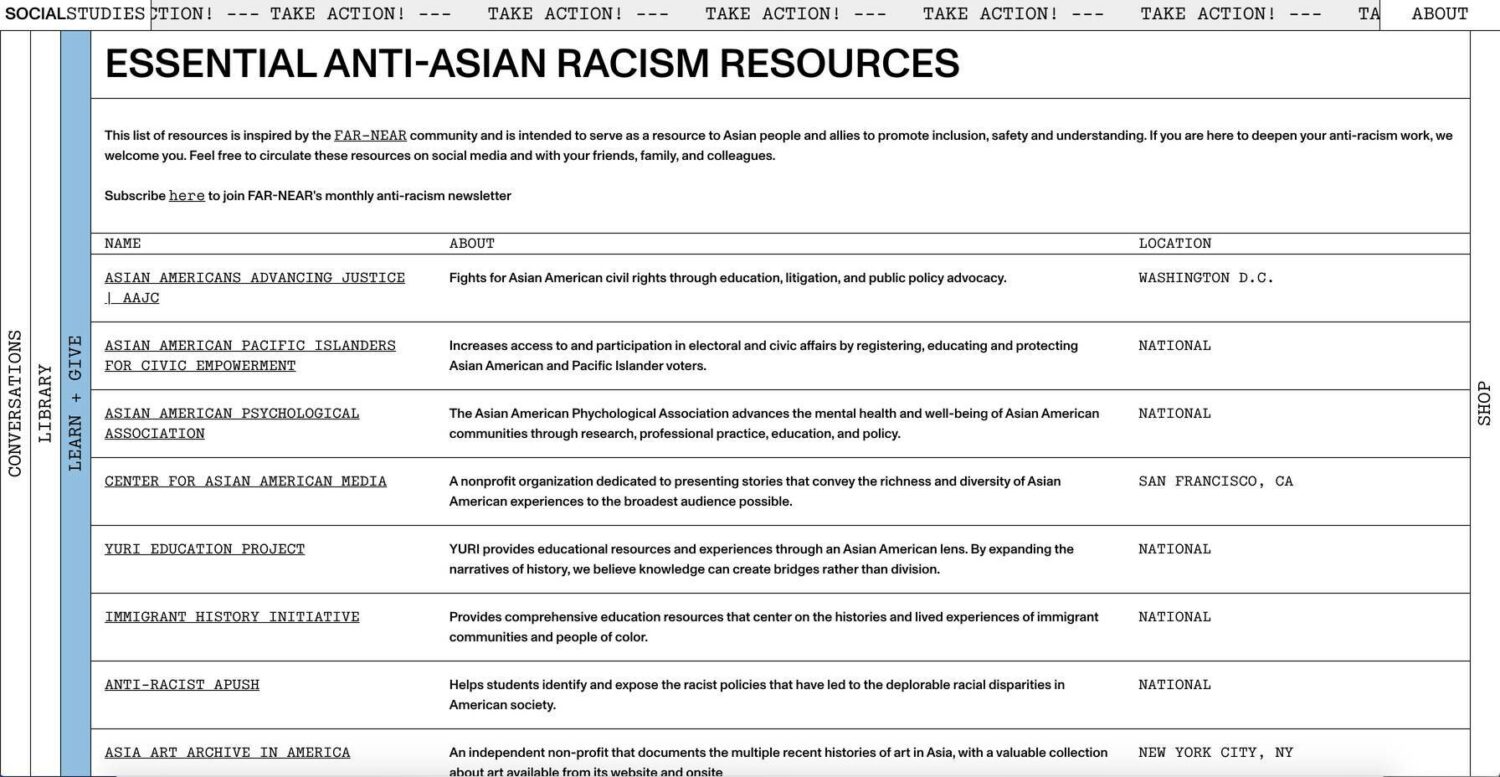Click the intro paragraph about inclusion and safety
Image resolution: width=1500 pixels, height=777 pixels.
coord(779,146)
